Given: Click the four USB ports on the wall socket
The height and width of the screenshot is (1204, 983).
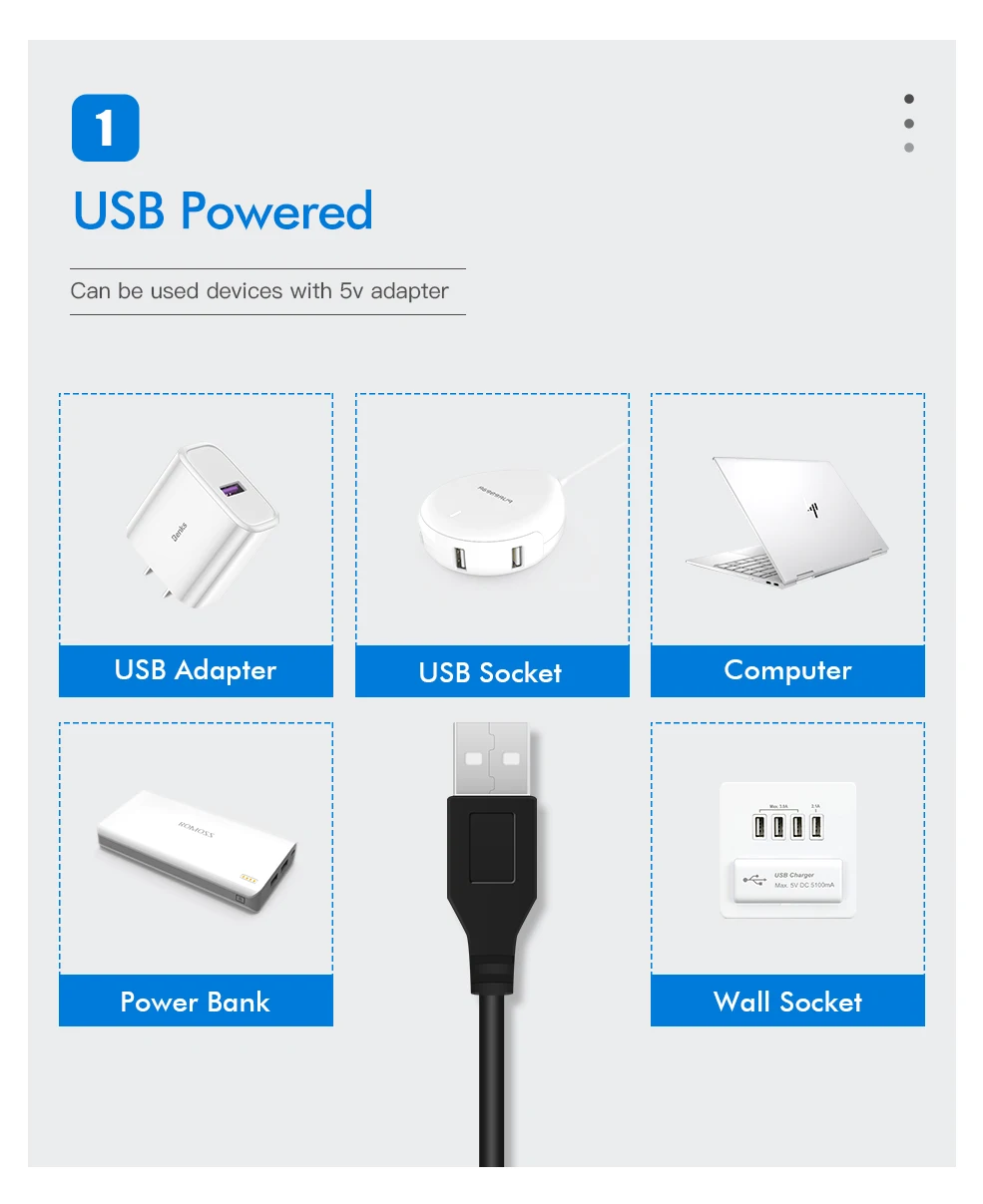Looking at the screenshot, I should click(787, 826).
